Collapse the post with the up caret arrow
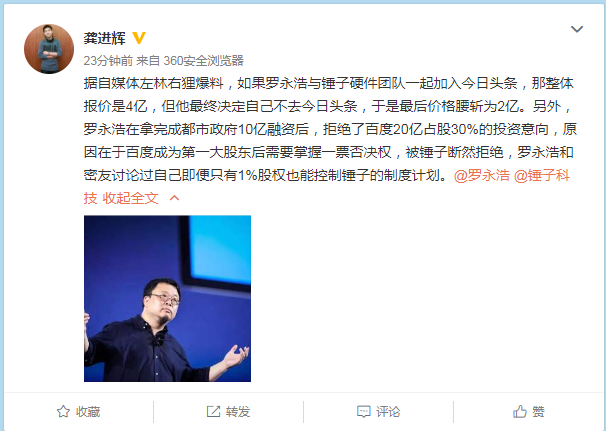This screenshot has height=431, width=606. 174,198
